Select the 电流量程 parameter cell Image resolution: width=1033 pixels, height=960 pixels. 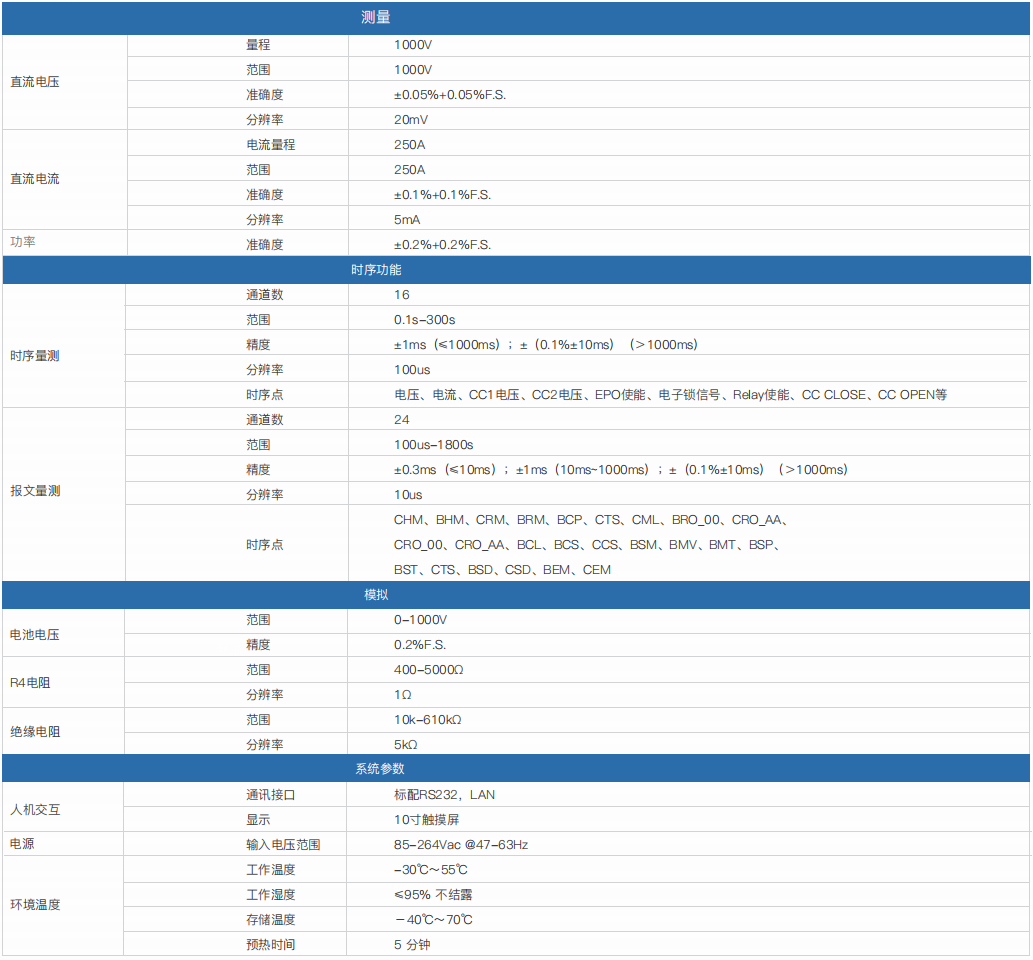point(271,145)
